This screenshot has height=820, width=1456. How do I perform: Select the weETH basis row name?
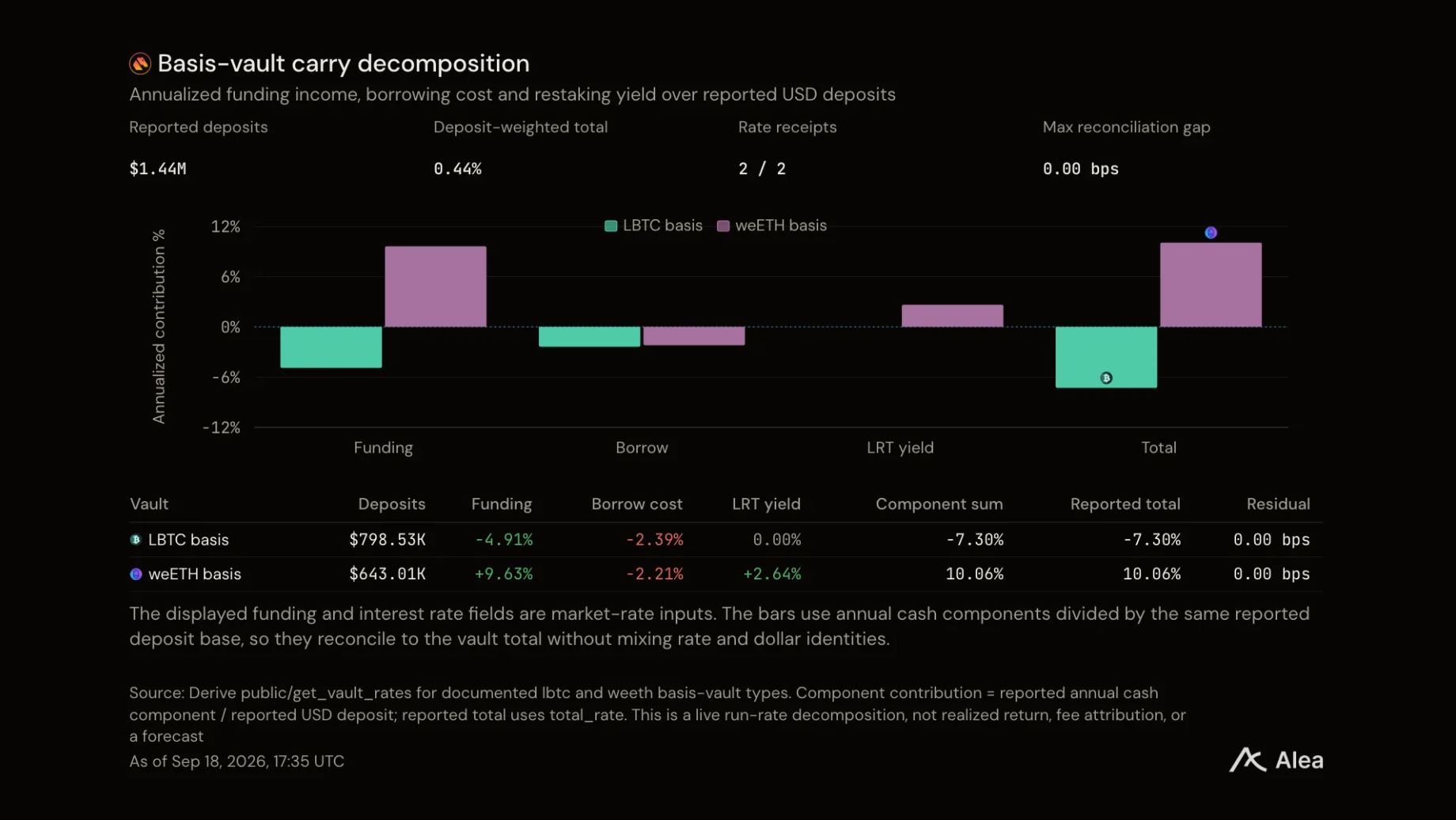click(195, 574)
